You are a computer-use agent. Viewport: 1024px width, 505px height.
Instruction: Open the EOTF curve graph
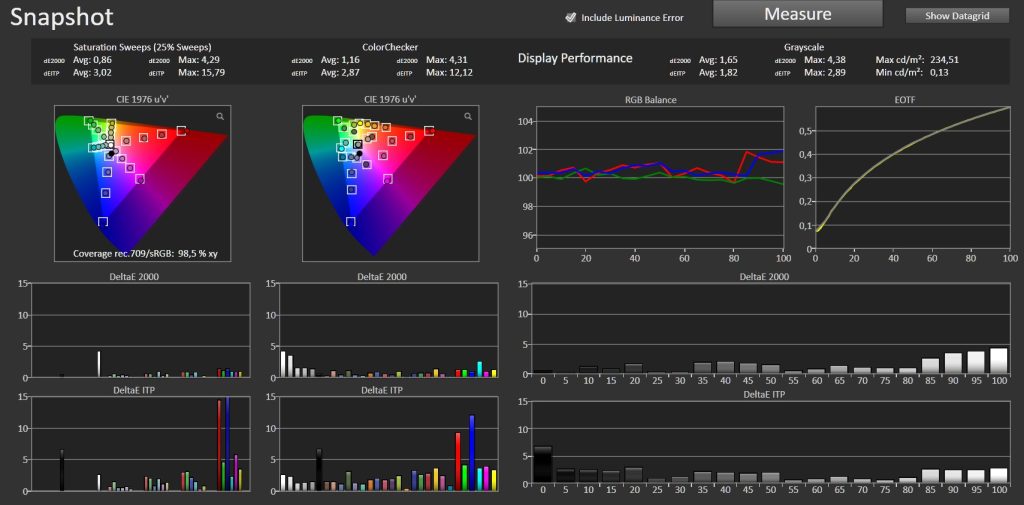912,178
